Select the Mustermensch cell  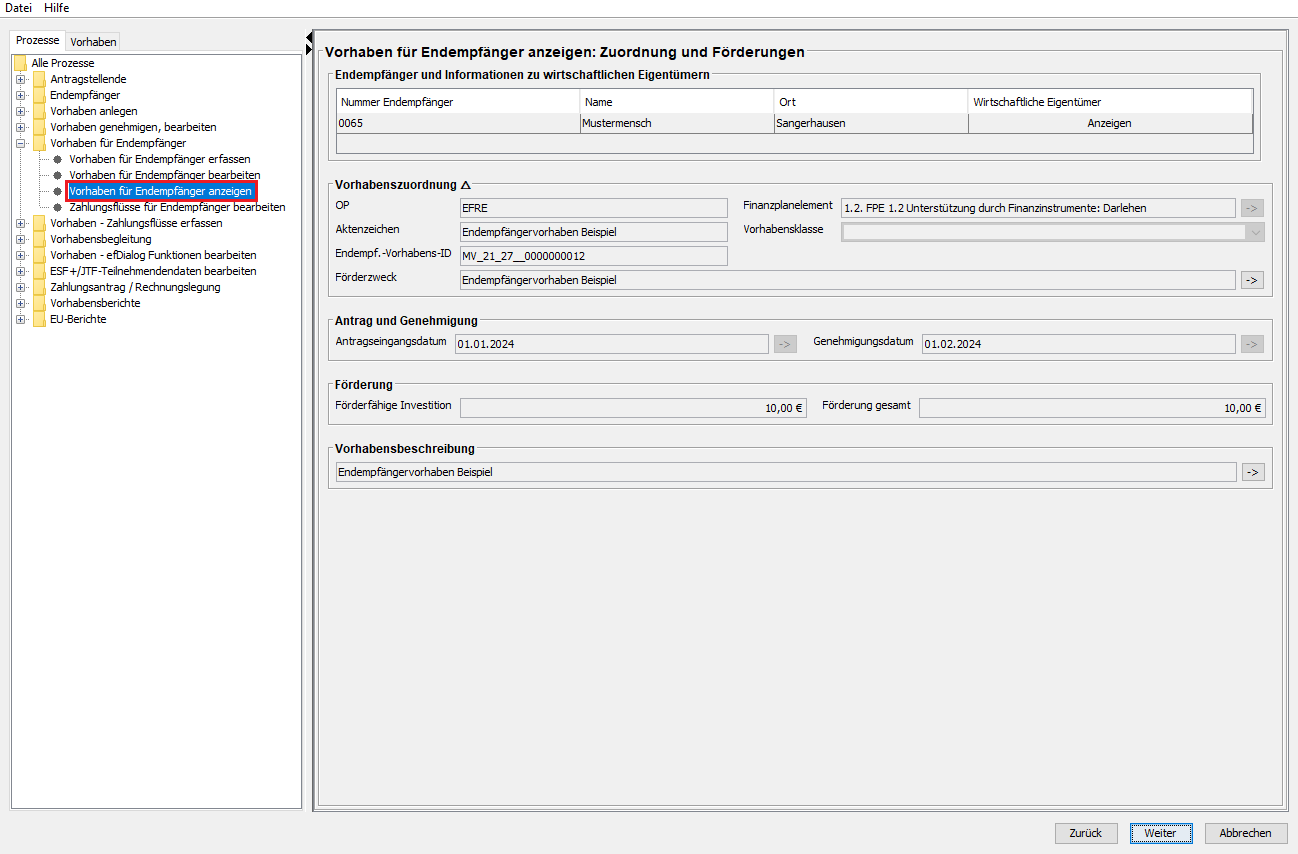(677, 123)
